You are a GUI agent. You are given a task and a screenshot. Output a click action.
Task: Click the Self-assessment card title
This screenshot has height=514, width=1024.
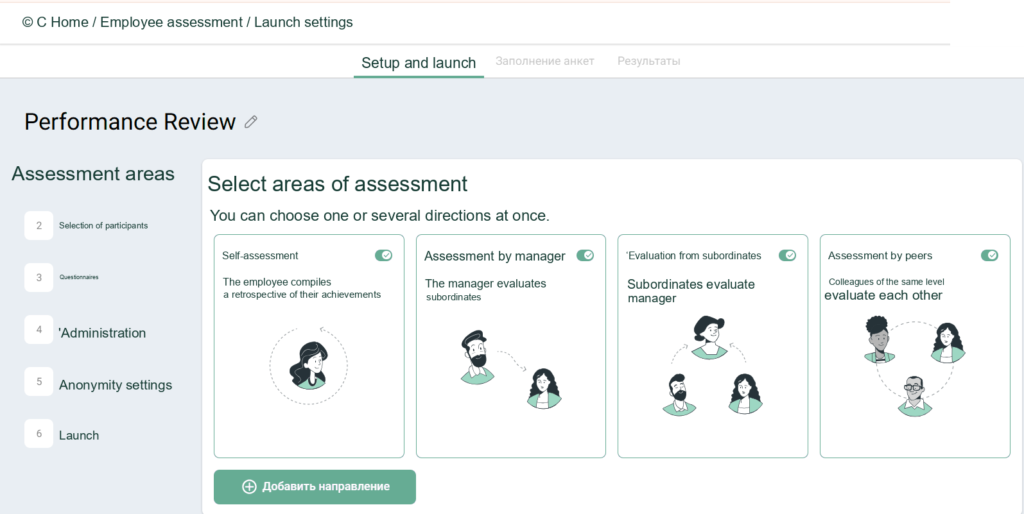pyautogui.click(x=260, y=256)
